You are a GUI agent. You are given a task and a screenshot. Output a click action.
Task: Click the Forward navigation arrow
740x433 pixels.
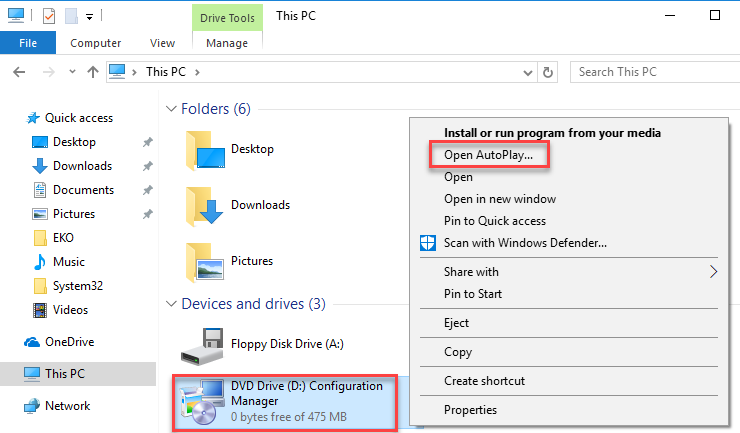(x=49, y=72)
